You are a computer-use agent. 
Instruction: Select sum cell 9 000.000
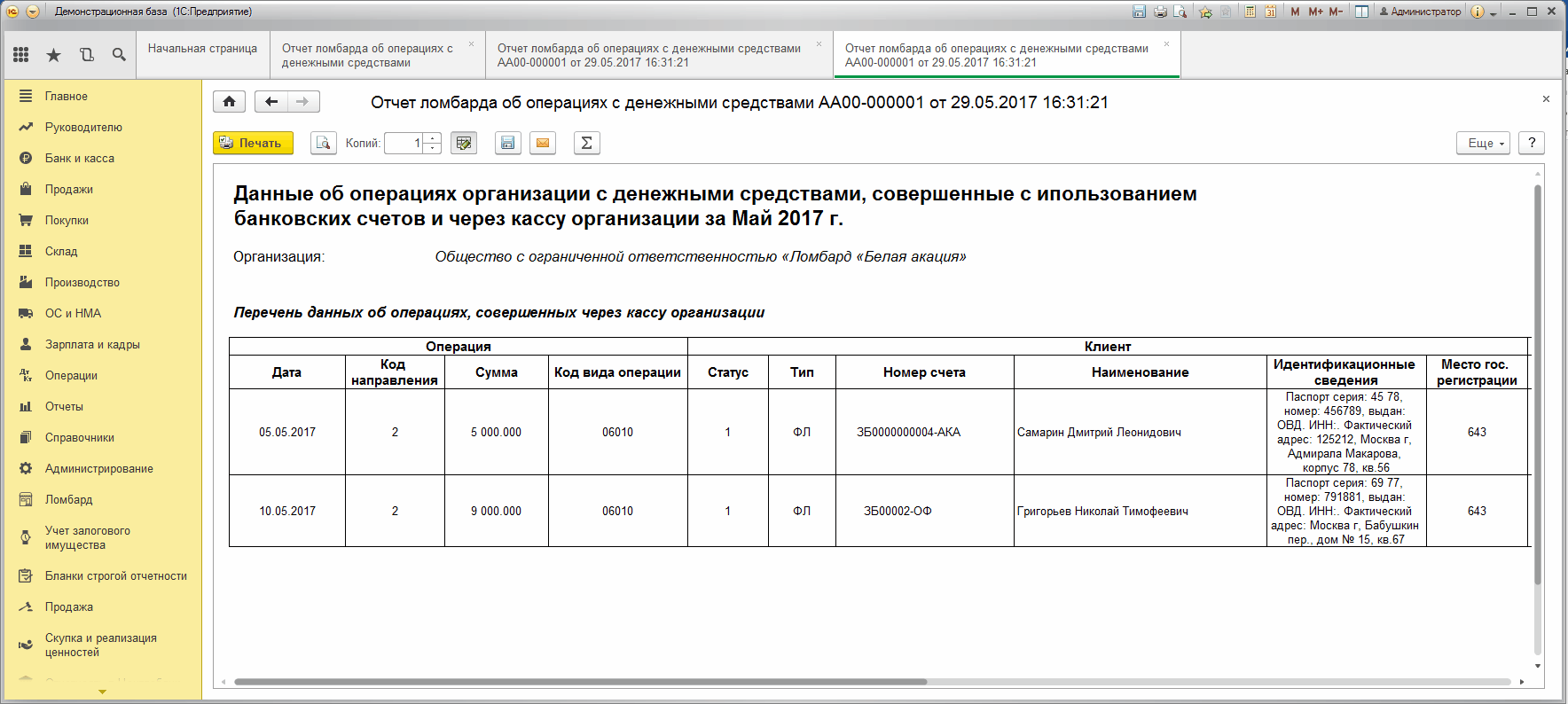pyautogui.click(x=496, y=512)
